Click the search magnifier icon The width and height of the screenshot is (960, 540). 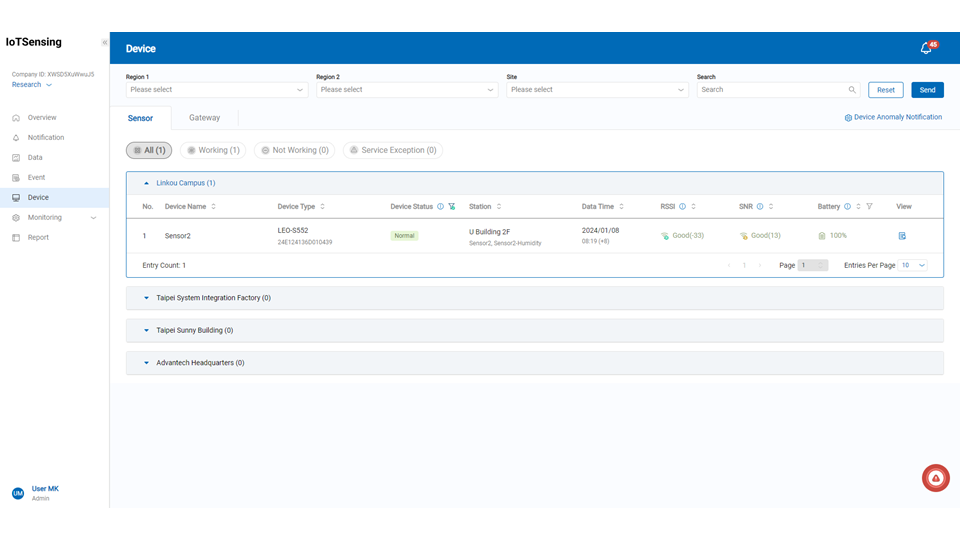point(852,90)
